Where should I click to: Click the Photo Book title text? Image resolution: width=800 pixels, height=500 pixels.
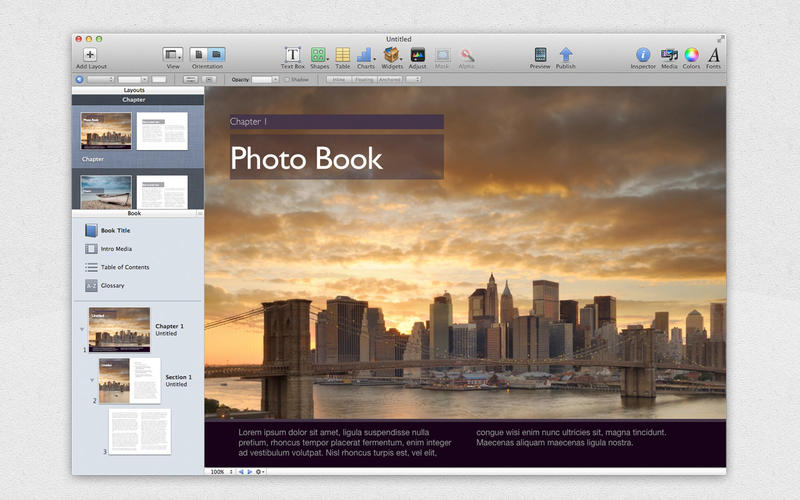click(x=306, y=159)
